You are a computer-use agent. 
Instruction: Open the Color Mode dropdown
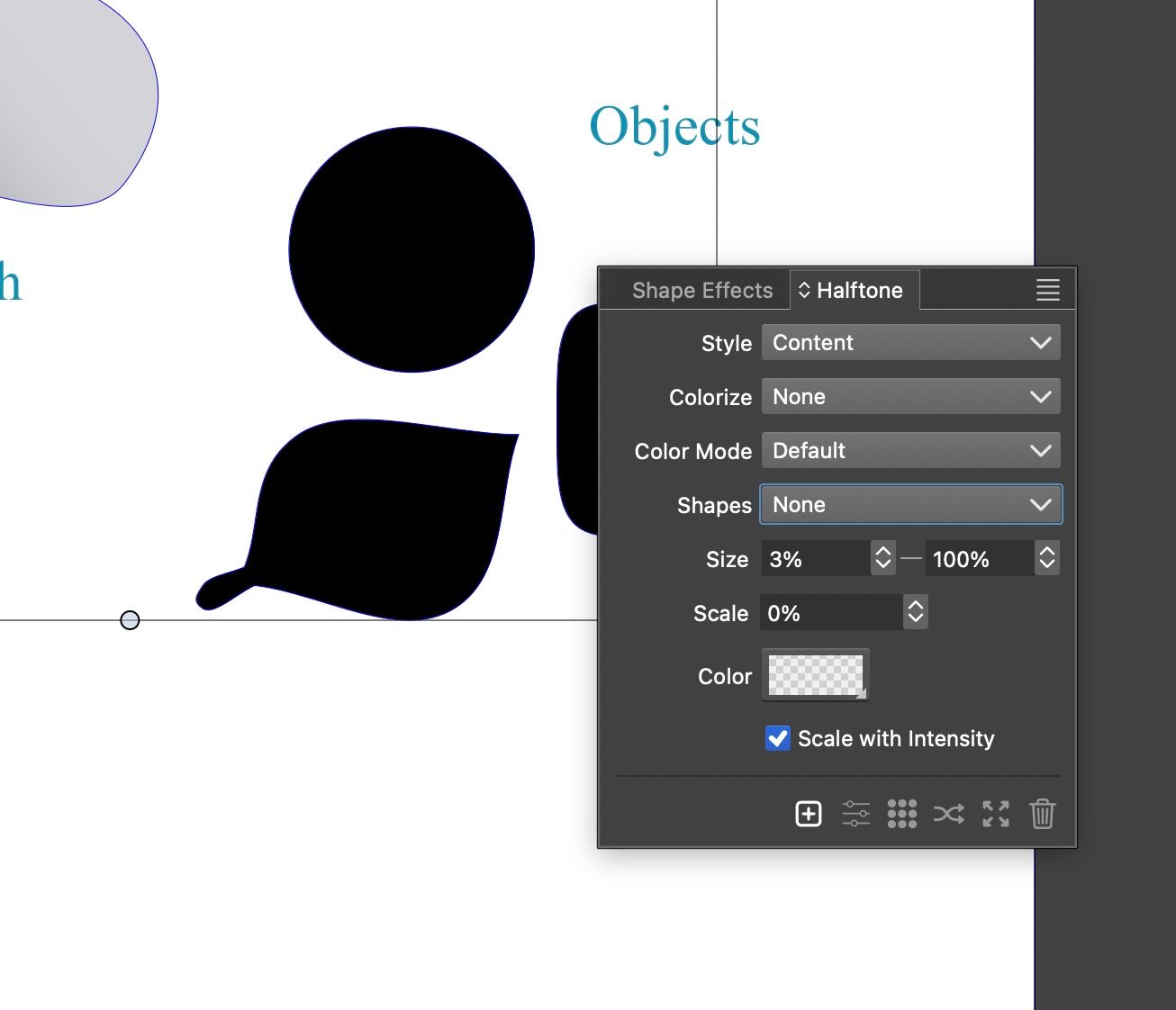coord(910,451)
